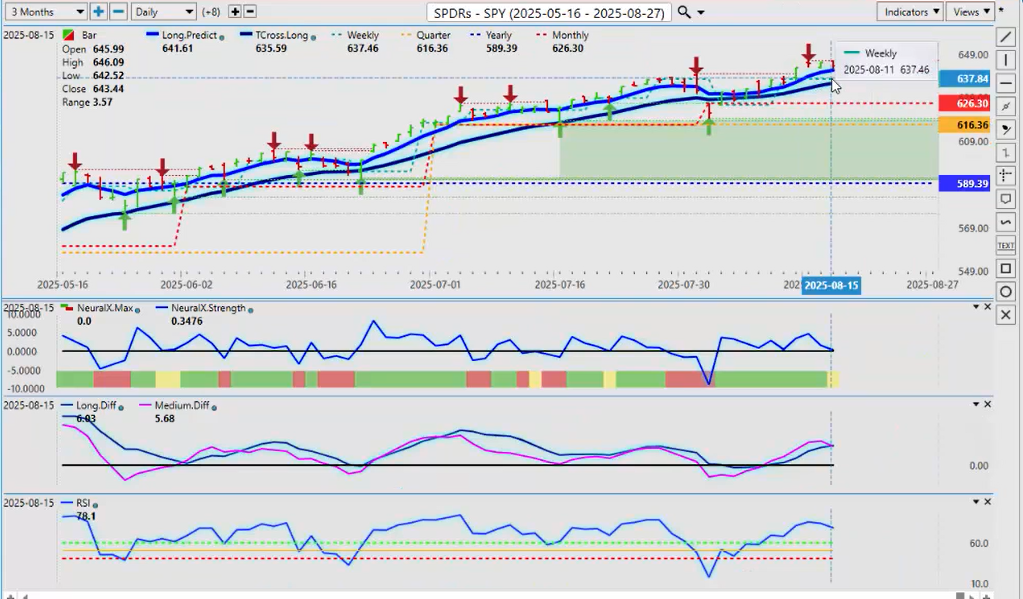
Task: Toggle the NeuralX.Strength indicator dot
Action: point(249,309)
